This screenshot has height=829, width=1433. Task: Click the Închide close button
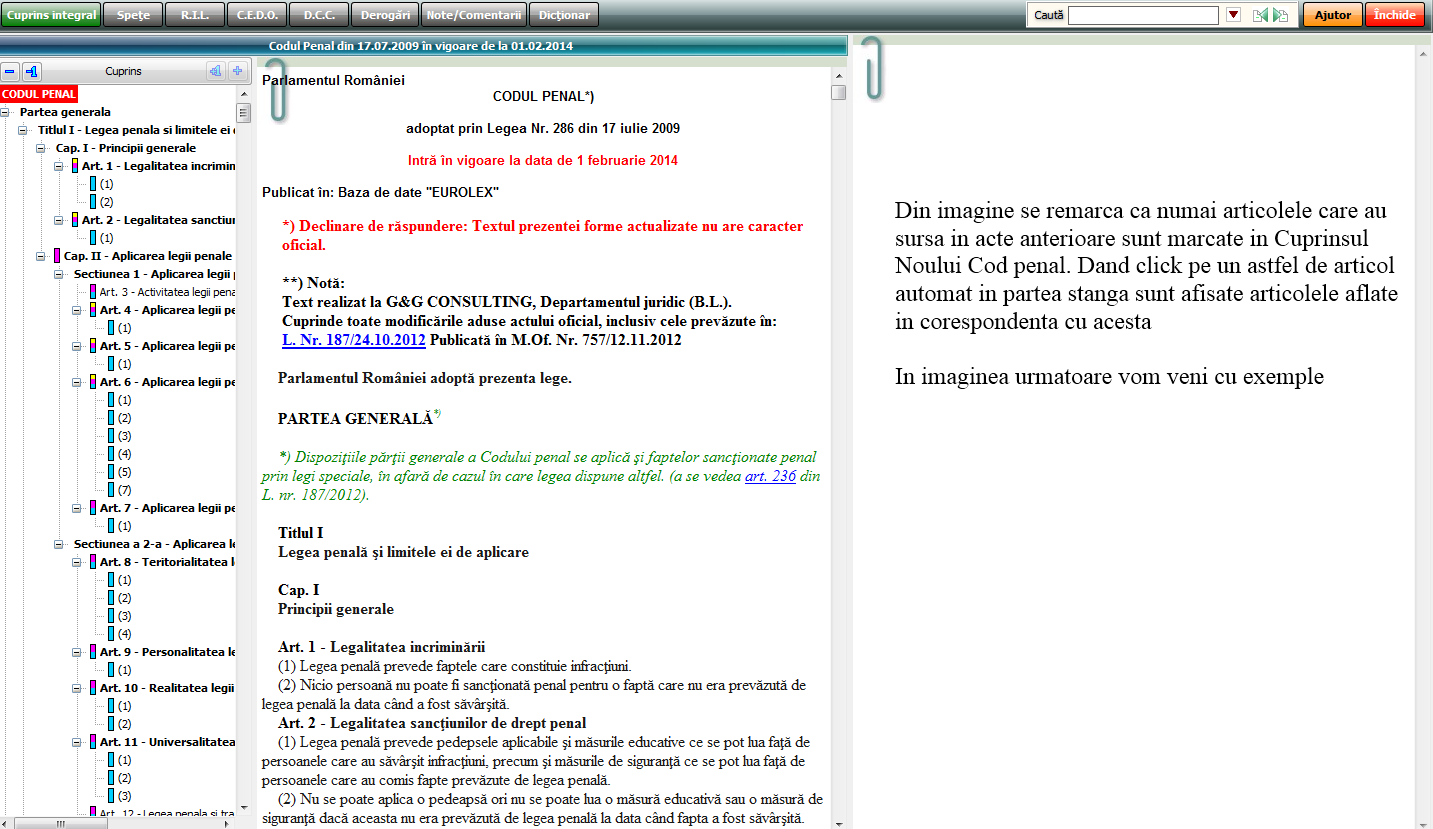[x=1394, y=15]
